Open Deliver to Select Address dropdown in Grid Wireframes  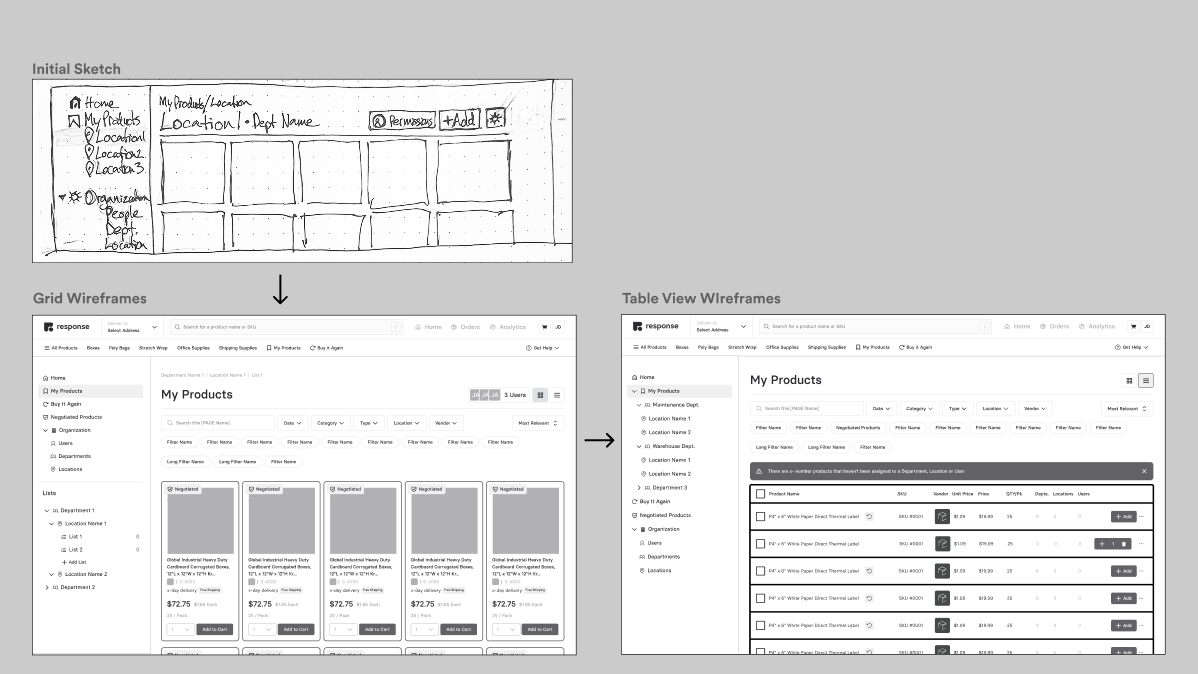point(133,327)
